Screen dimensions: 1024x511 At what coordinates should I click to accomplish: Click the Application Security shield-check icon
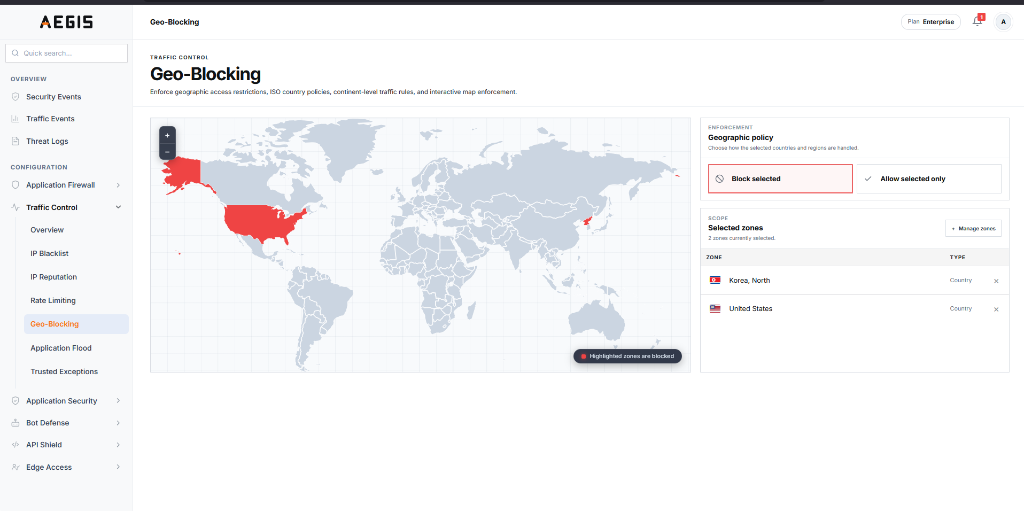16,401
